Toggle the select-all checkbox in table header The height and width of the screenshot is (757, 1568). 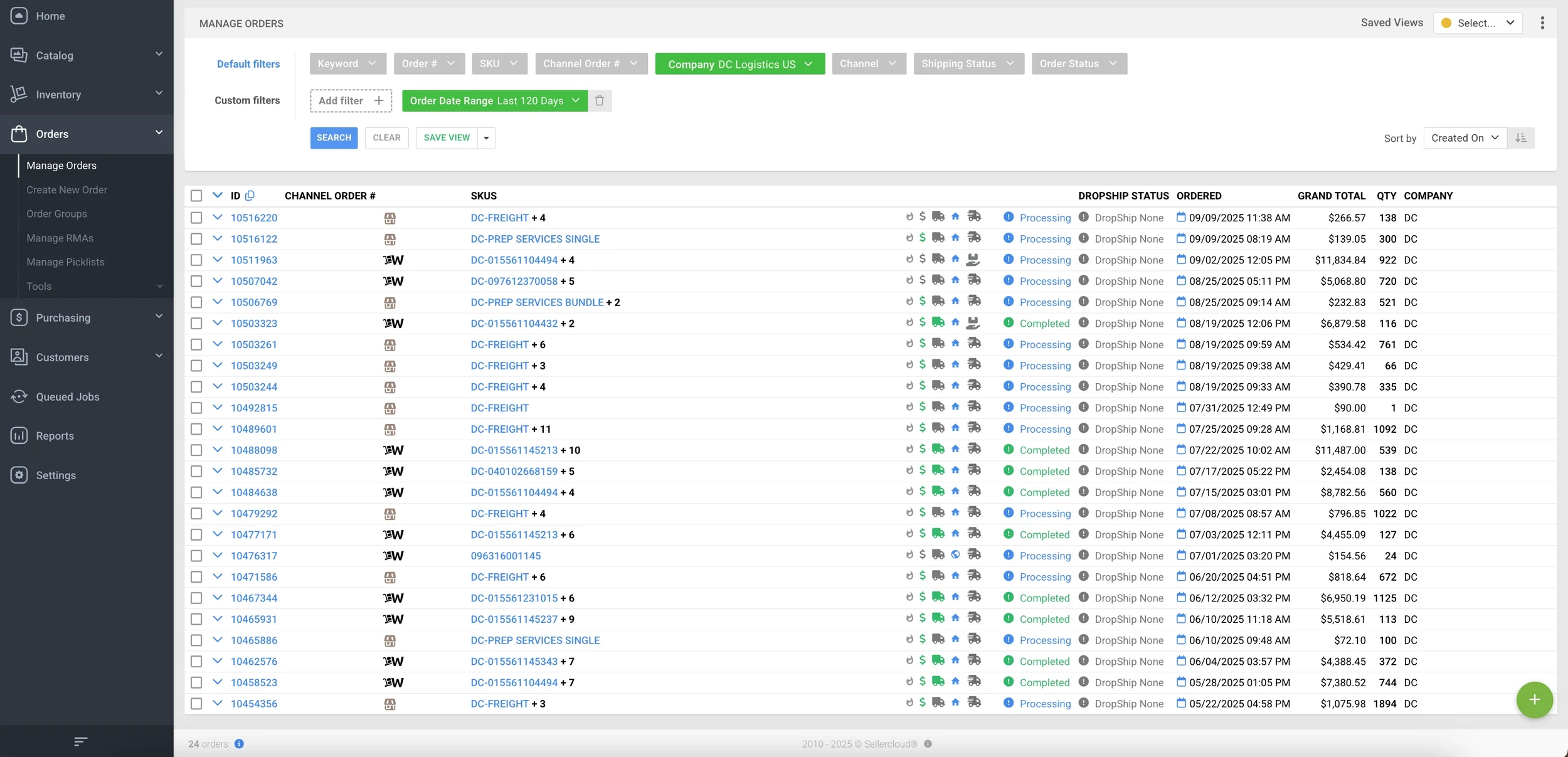(196, 196)
